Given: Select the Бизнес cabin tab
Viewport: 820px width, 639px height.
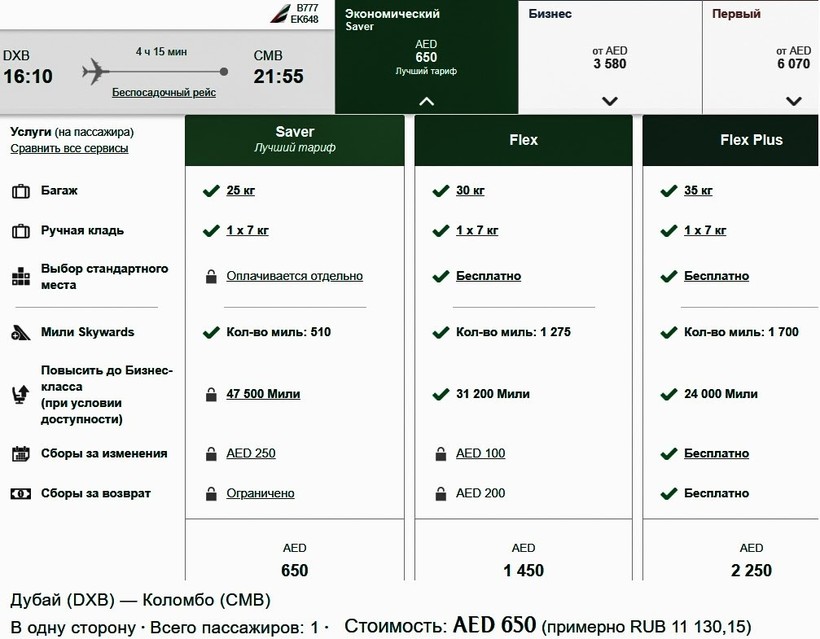Looking at the screenshot, I should click(x=610, y=56).
